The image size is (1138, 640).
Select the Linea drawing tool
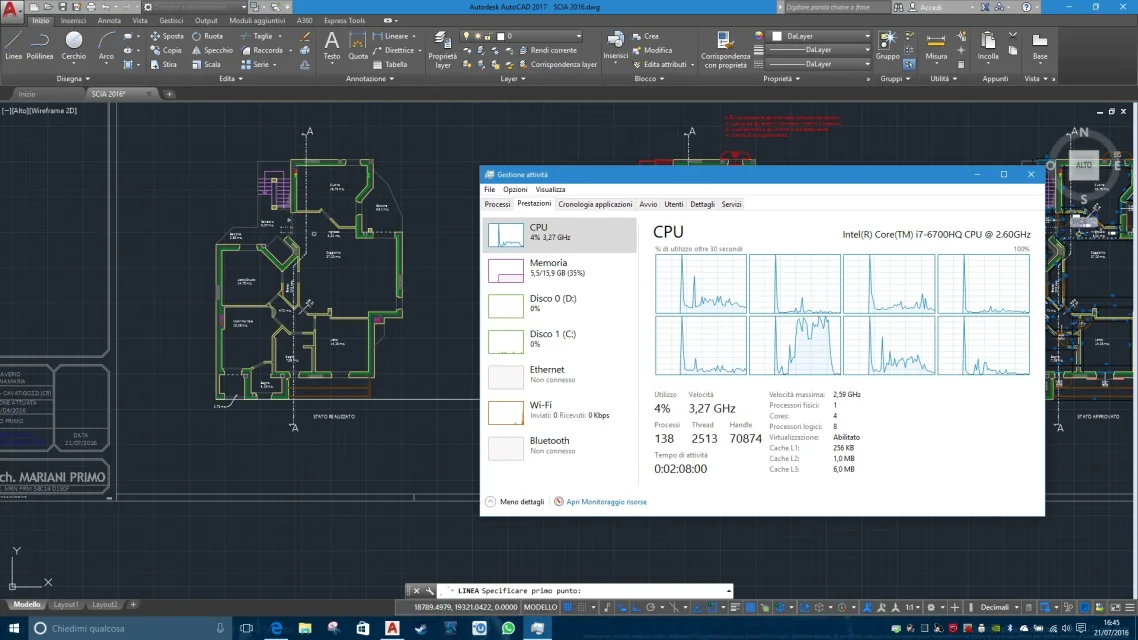pyautogui.click(x=13, y=45)
